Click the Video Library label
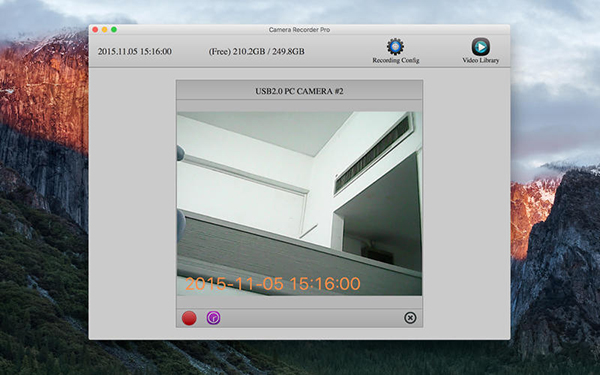Screen dimensions: 600x375 coord(481,60)
